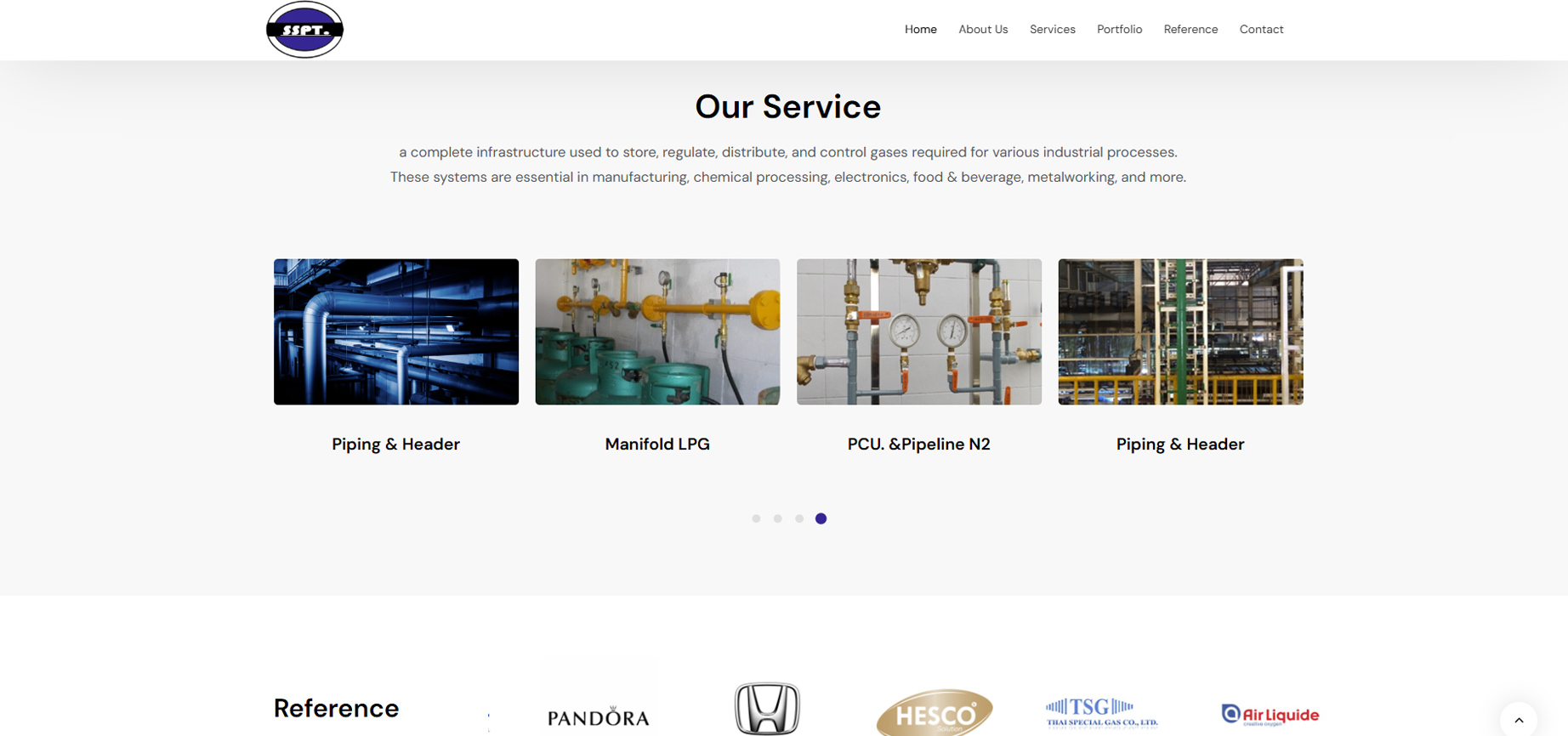1568x736 pixels.
Task: Select the Contact nav link
Action: pos(1261,30)
